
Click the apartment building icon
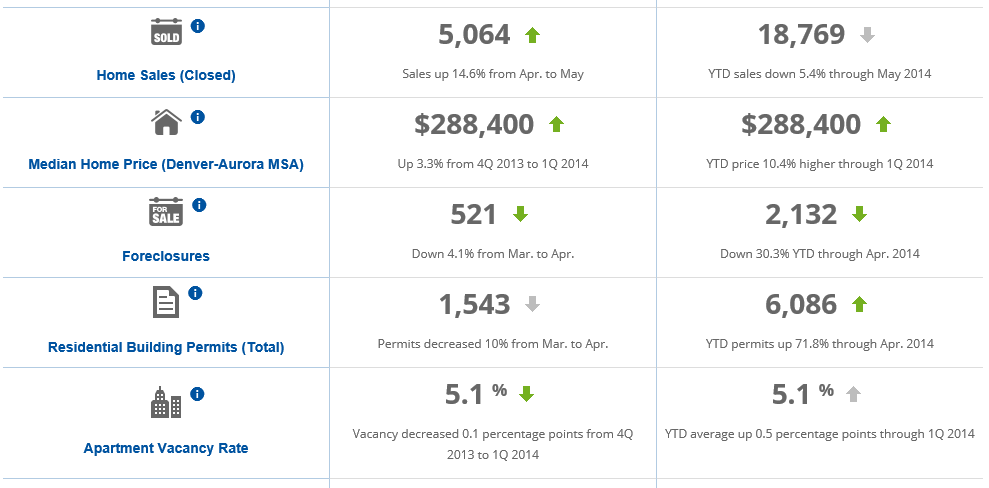click(x=166, y=402)
